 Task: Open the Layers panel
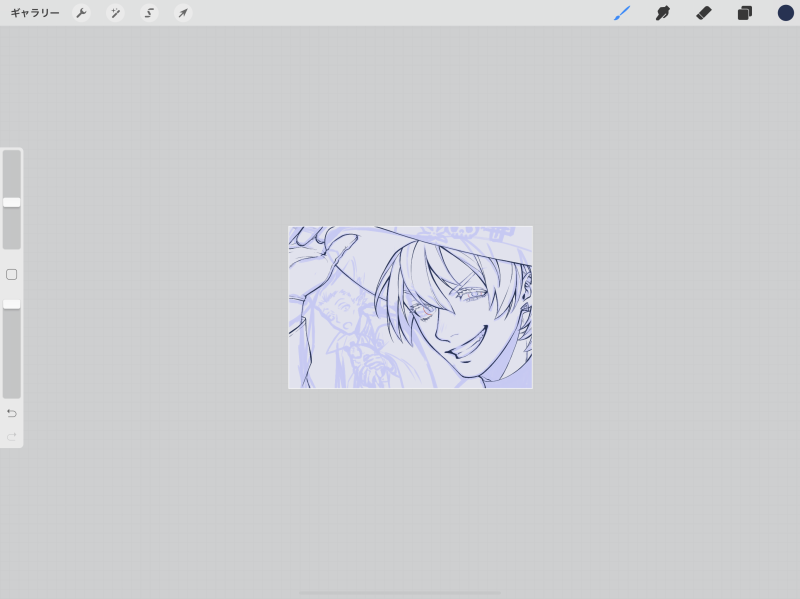coord(745,13)
